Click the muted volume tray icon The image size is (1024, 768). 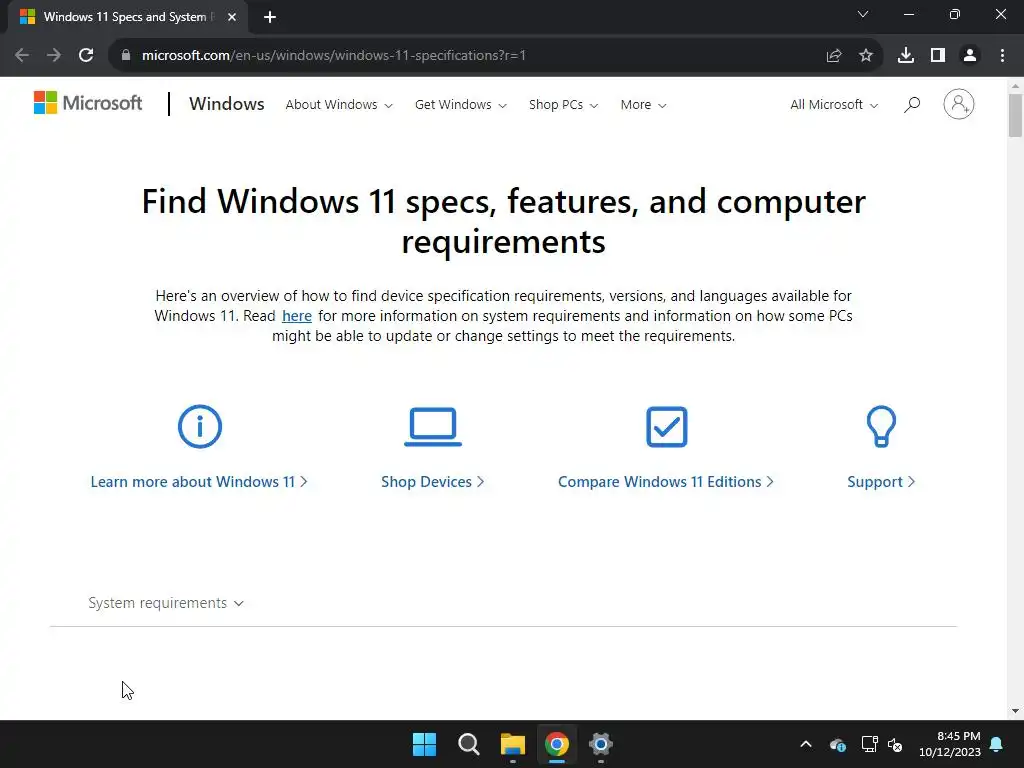click(895, 744)
